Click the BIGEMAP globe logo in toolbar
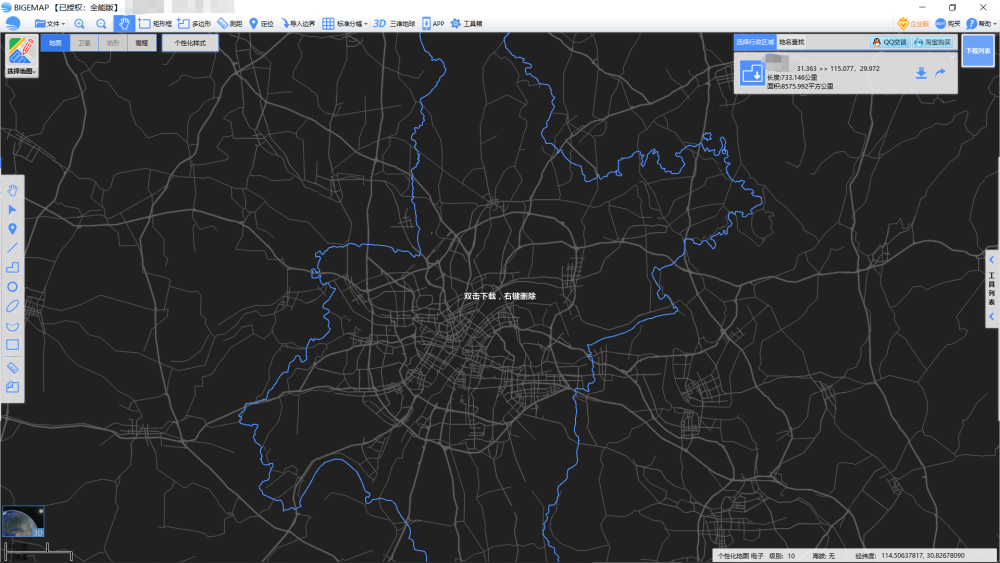This screenshot has height=563, width=1000. (13, 24)
